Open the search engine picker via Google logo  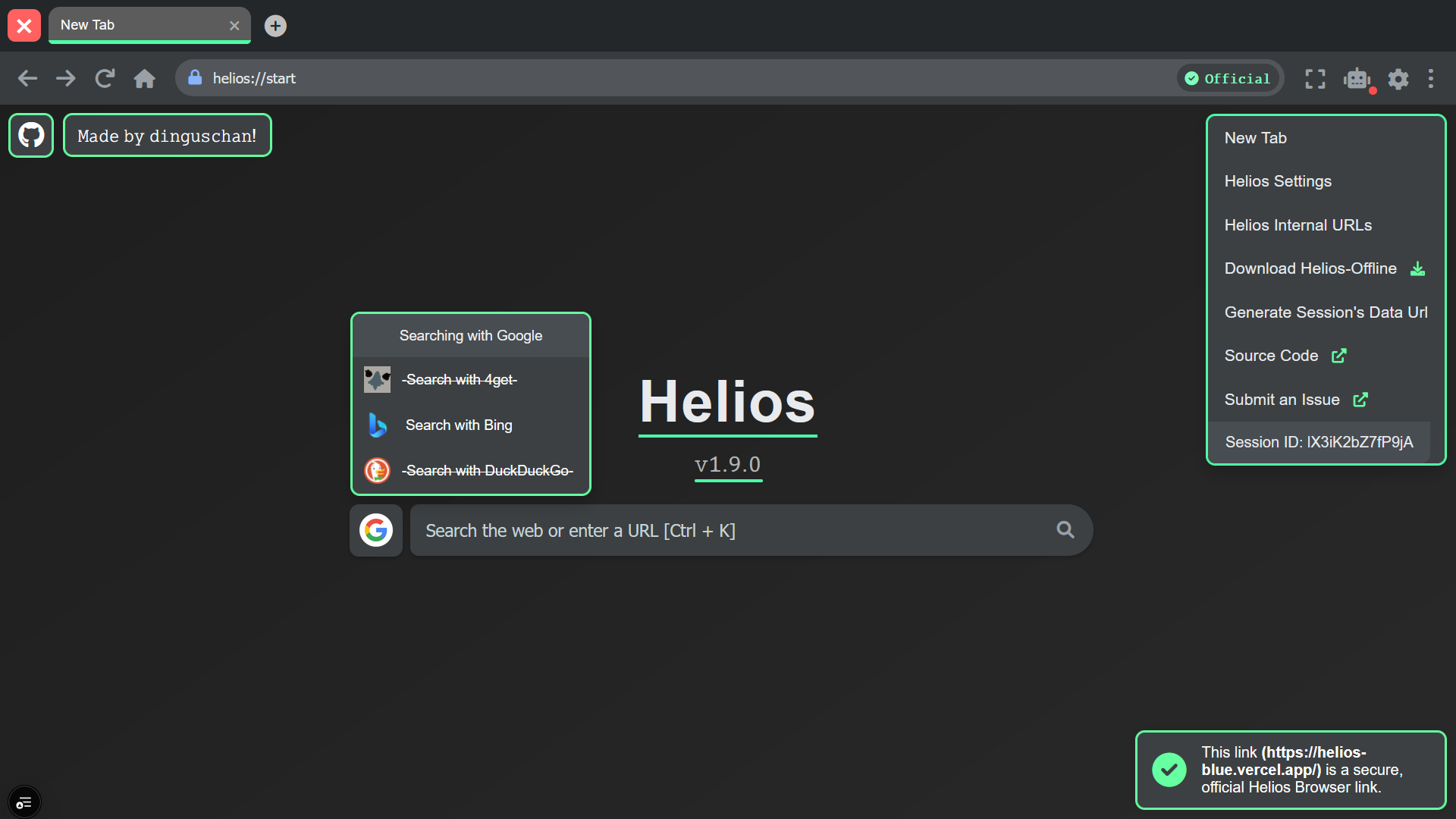(375, 530)
